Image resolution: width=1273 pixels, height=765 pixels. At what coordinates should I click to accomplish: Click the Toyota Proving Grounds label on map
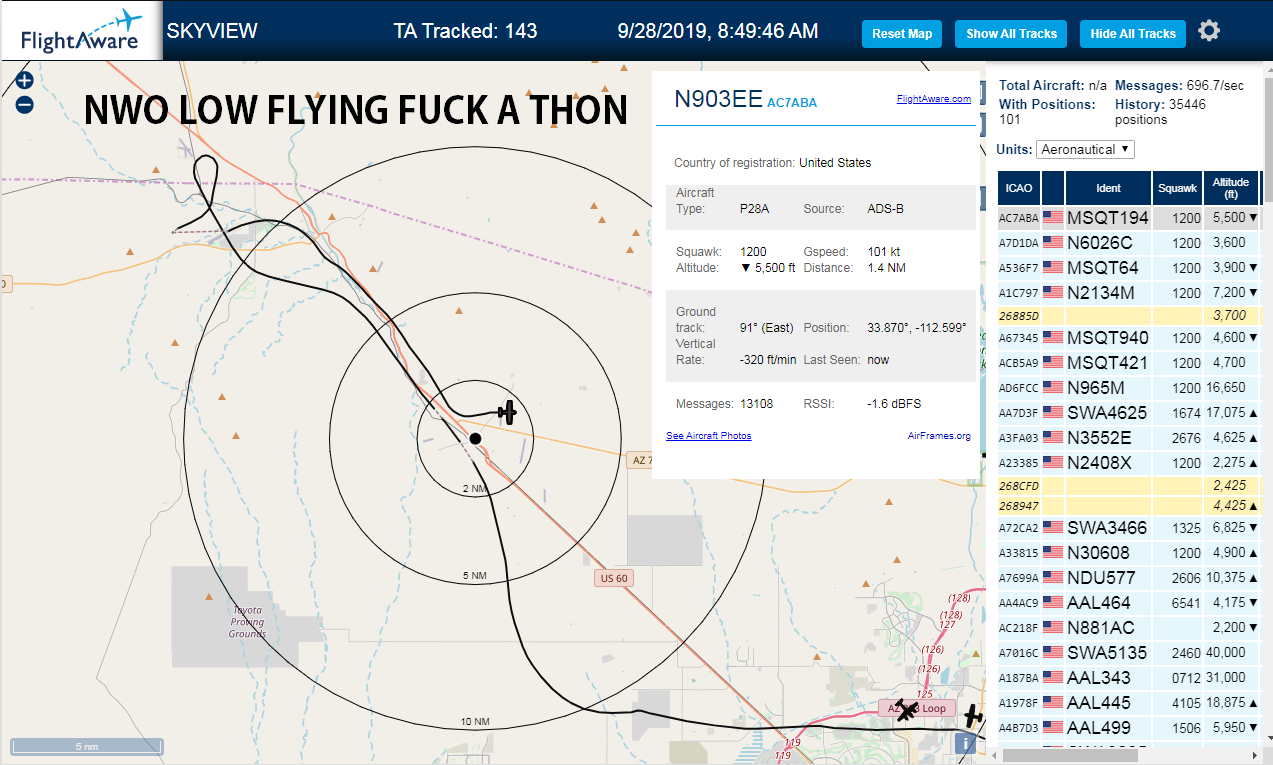247,621
